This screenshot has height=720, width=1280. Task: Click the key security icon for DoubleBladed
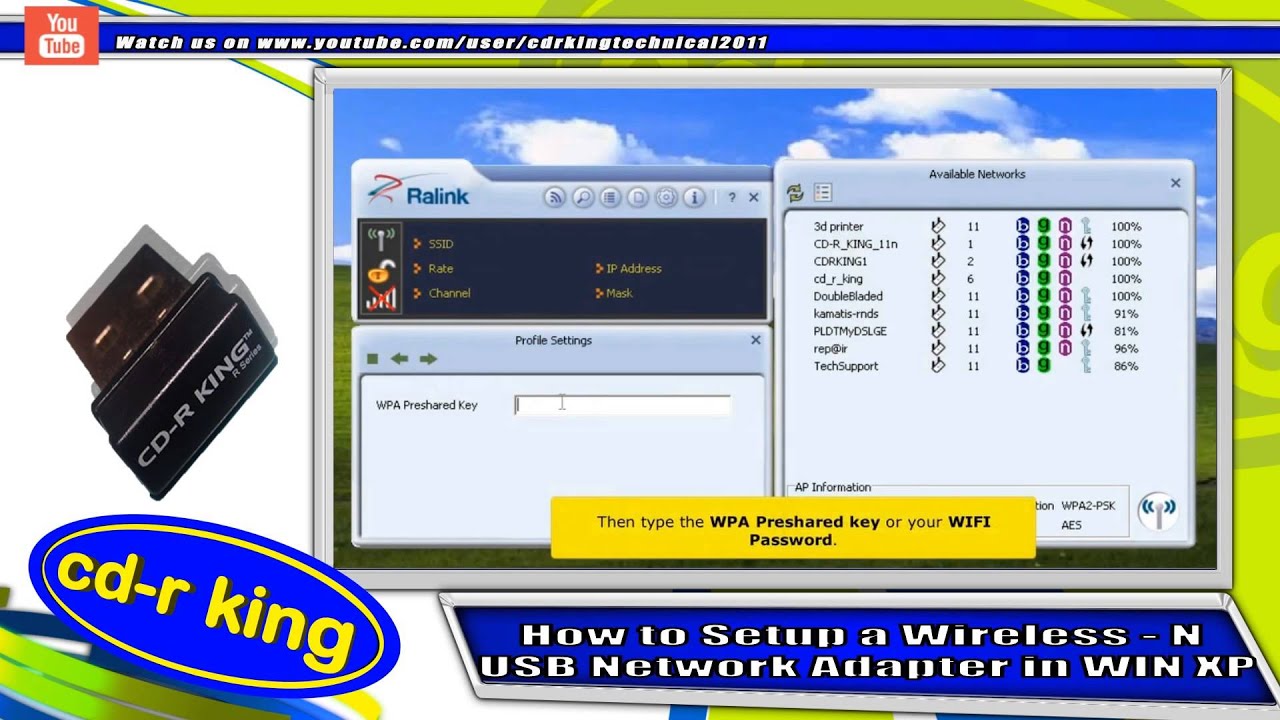1086,297
